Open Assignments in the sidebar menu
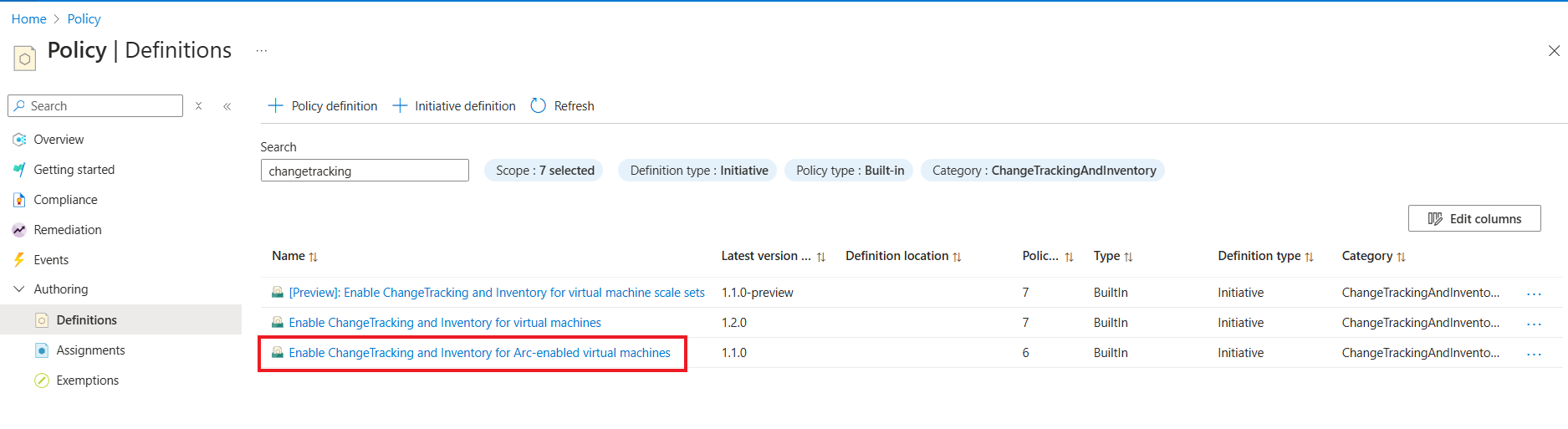The height and width of the screenshot is (429, 1568). click(x=90, y=350)
